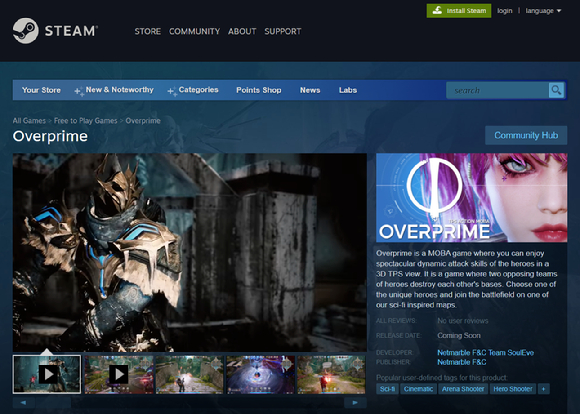Click the Coming Soon release date
Screen dimensions: 580x414
459,336
